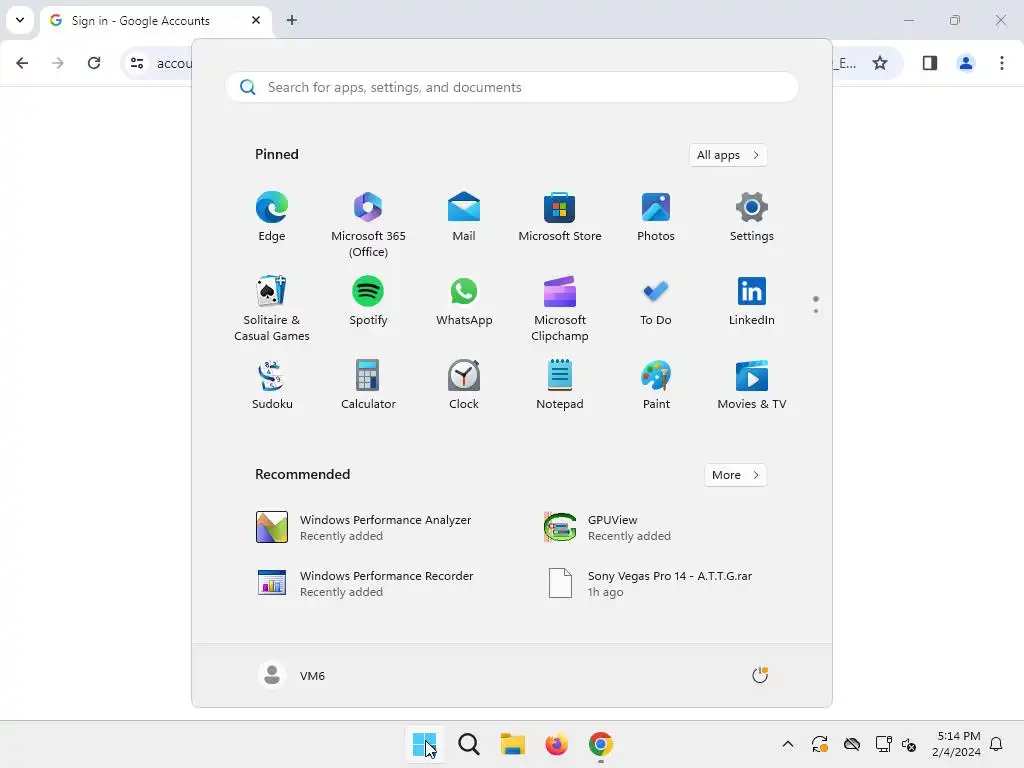
Task: Launch Spotify from Start menu
Action: [368, 300]
